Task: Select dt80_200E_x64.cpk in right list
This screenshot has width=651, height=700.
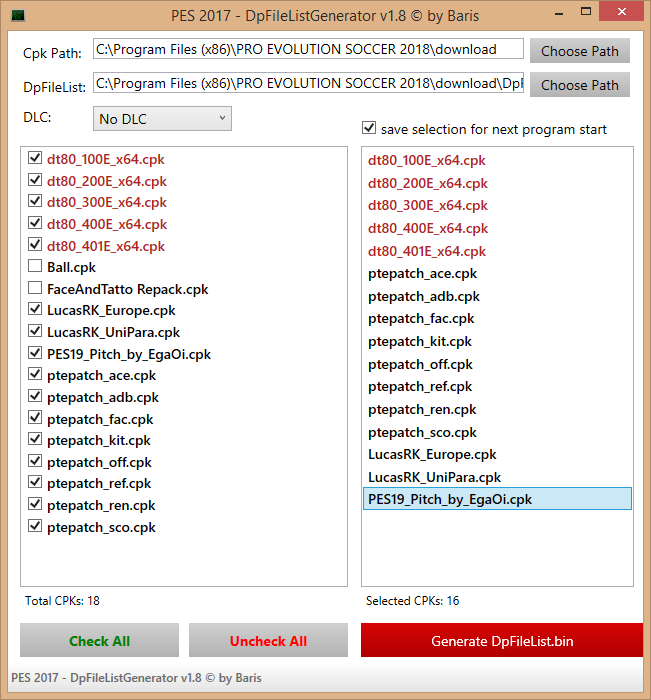Action: [497, 183]
